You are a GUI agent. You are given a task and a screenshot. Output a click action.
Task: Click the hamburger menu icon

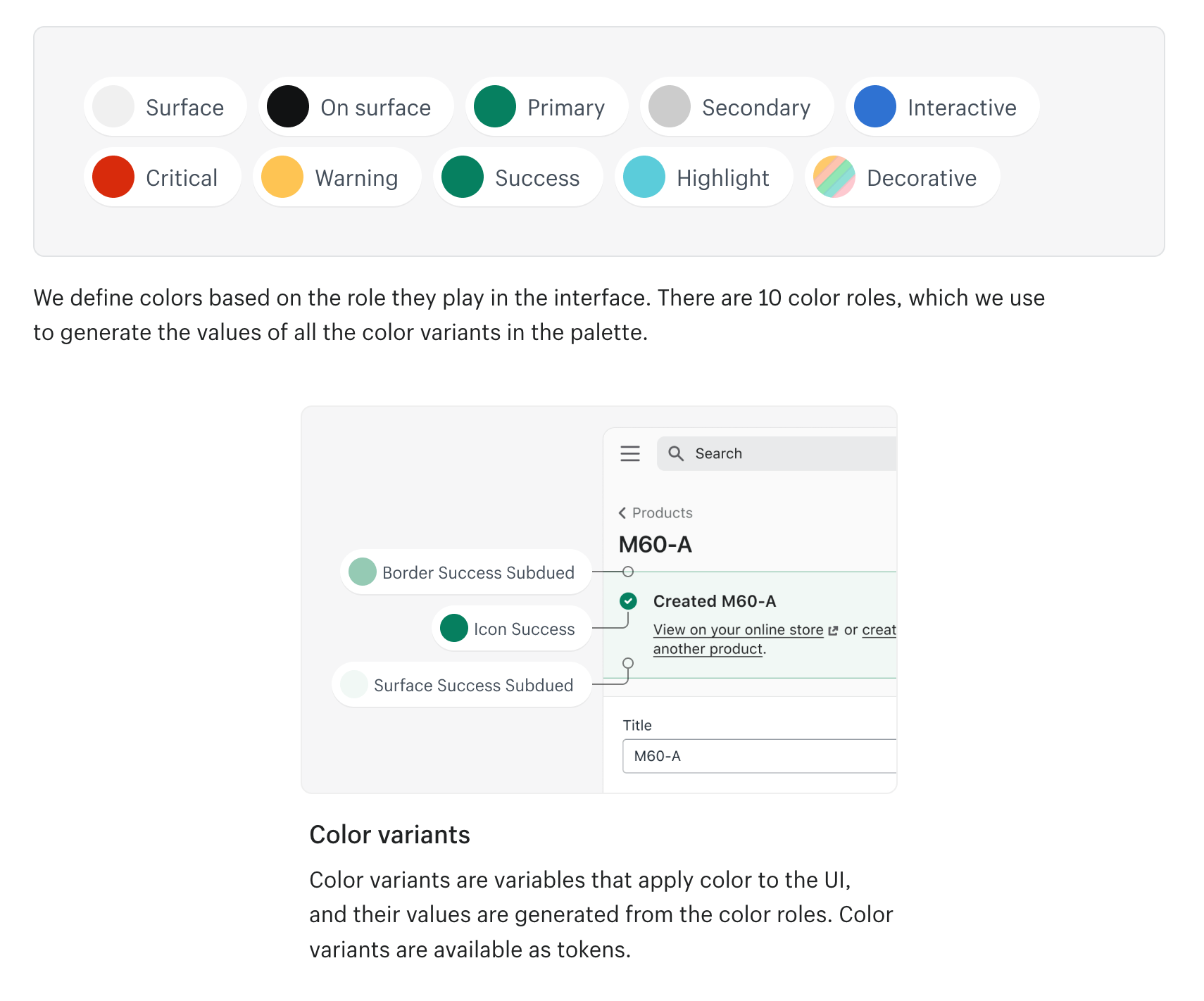tap(630, 453)
